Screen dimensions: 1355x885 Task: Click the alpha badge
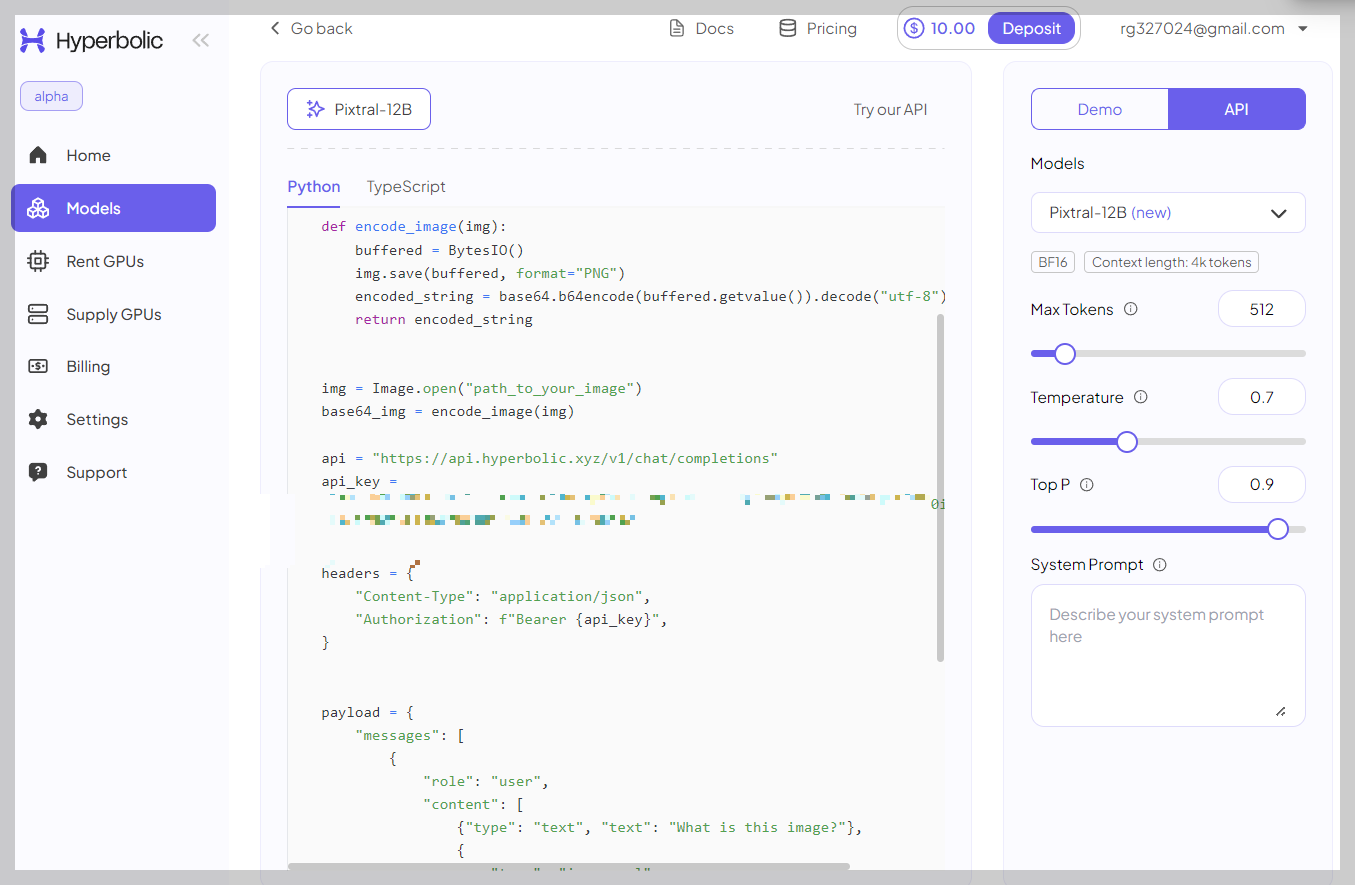tap(51, 96)
